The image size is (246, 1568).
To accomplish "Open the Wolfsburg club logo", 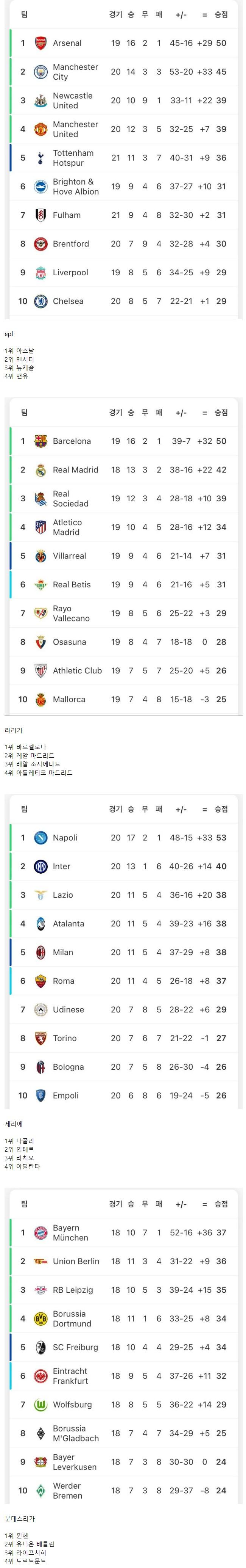I will pos(41,1404).
